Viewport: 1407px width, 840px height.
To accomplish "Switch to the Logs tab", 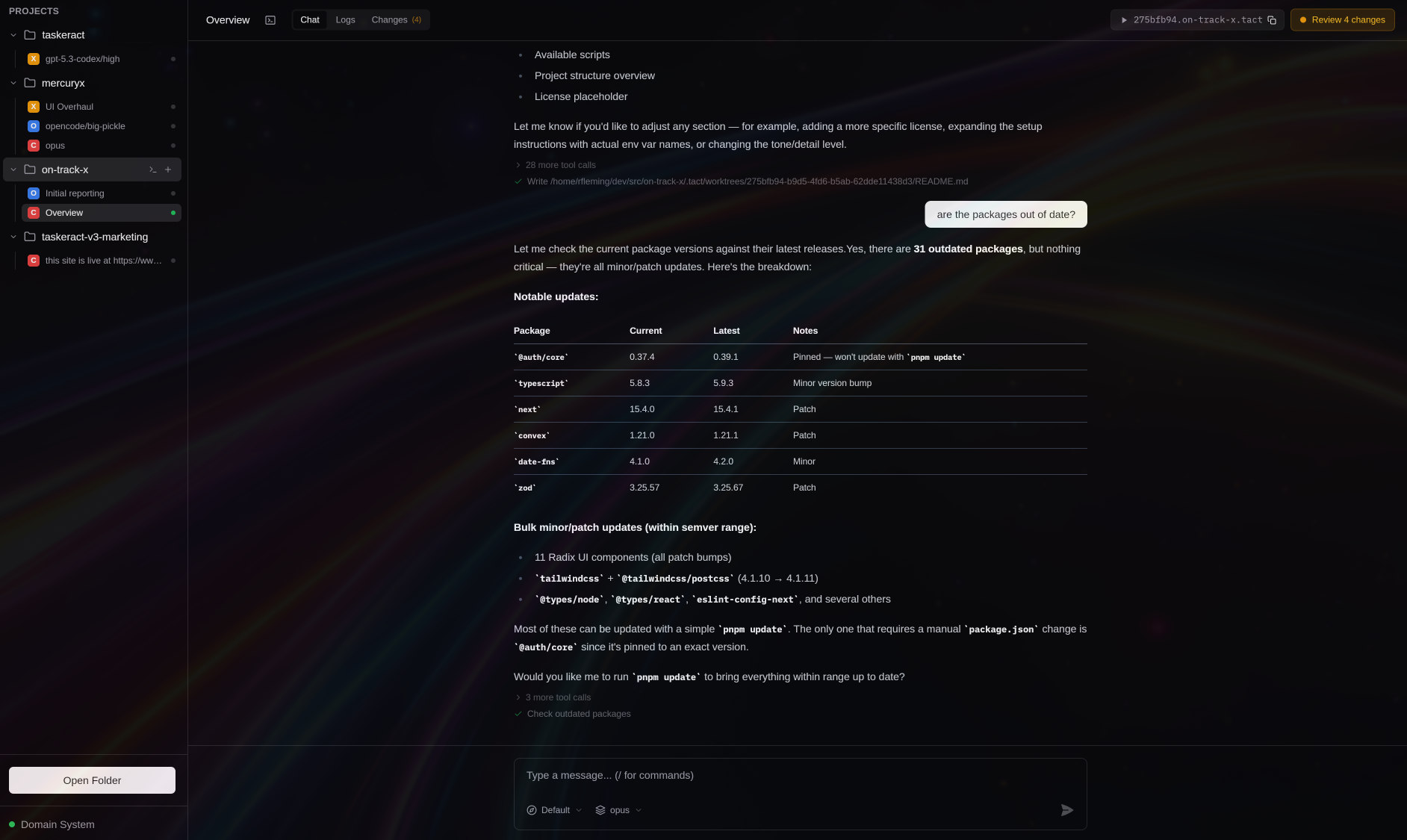I will pos(345,20).
